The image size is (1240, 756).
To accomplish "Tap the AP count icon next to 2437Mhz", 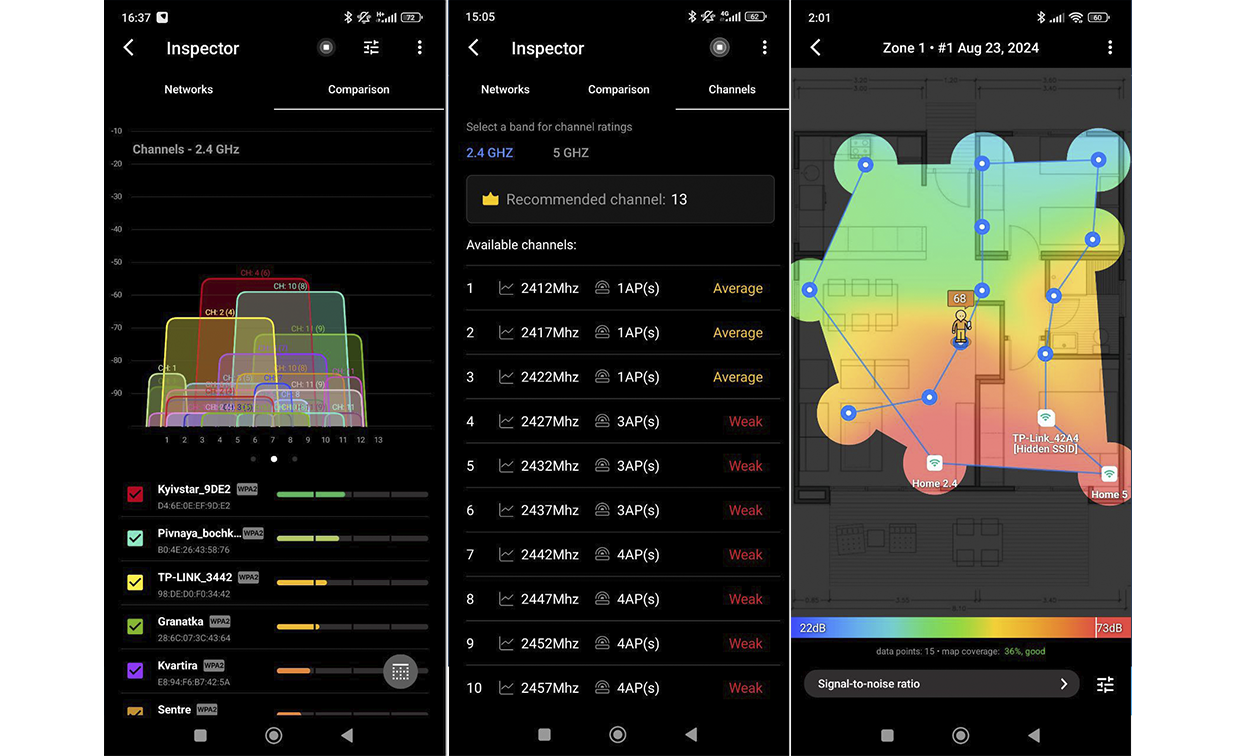I will pos(602,510).
